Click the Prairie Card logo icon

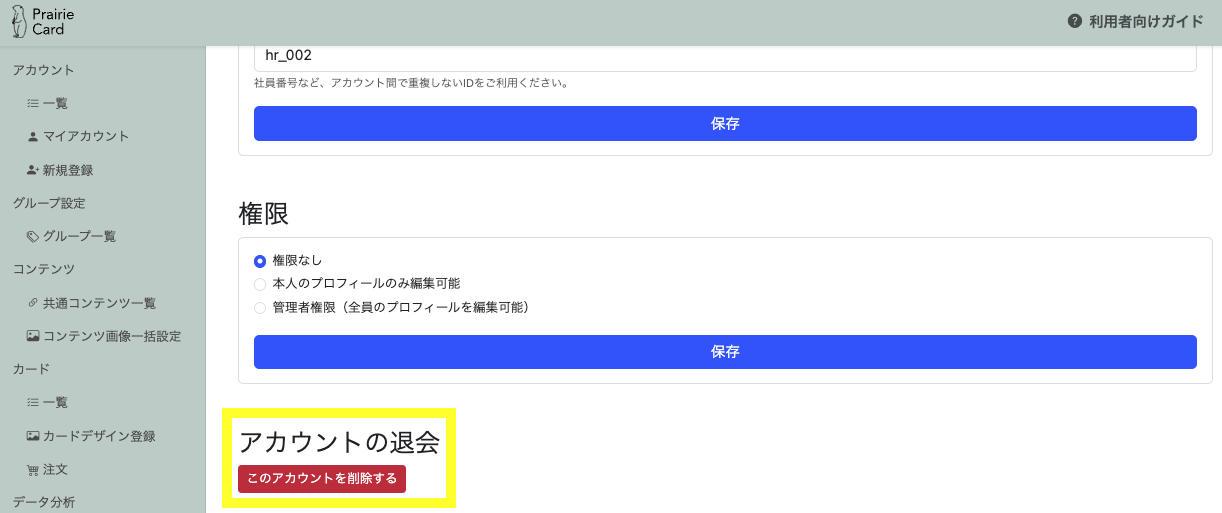[18, 22]
